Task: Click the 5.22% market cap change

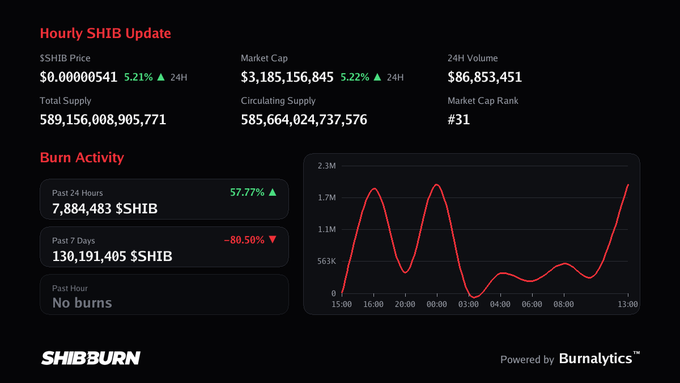Action: coord(355,77)
